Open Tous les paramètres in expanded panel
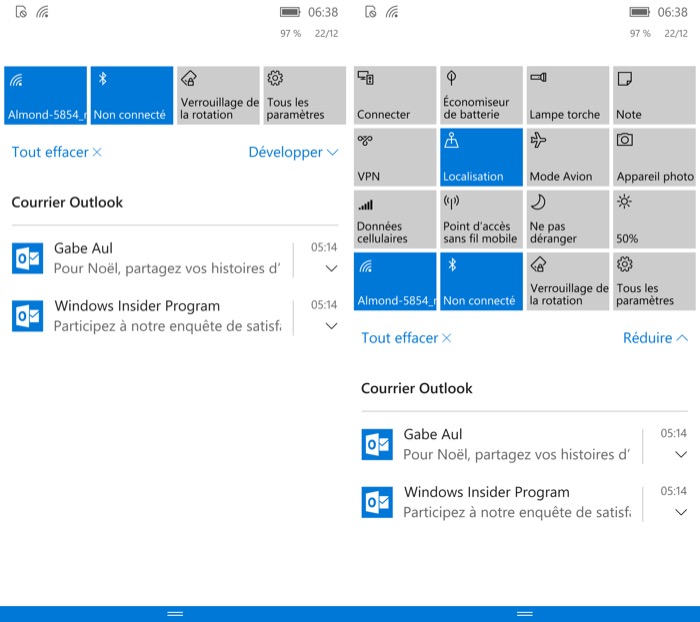The height and width of the screenshot is (622, 700). click(x=654, y=281)
